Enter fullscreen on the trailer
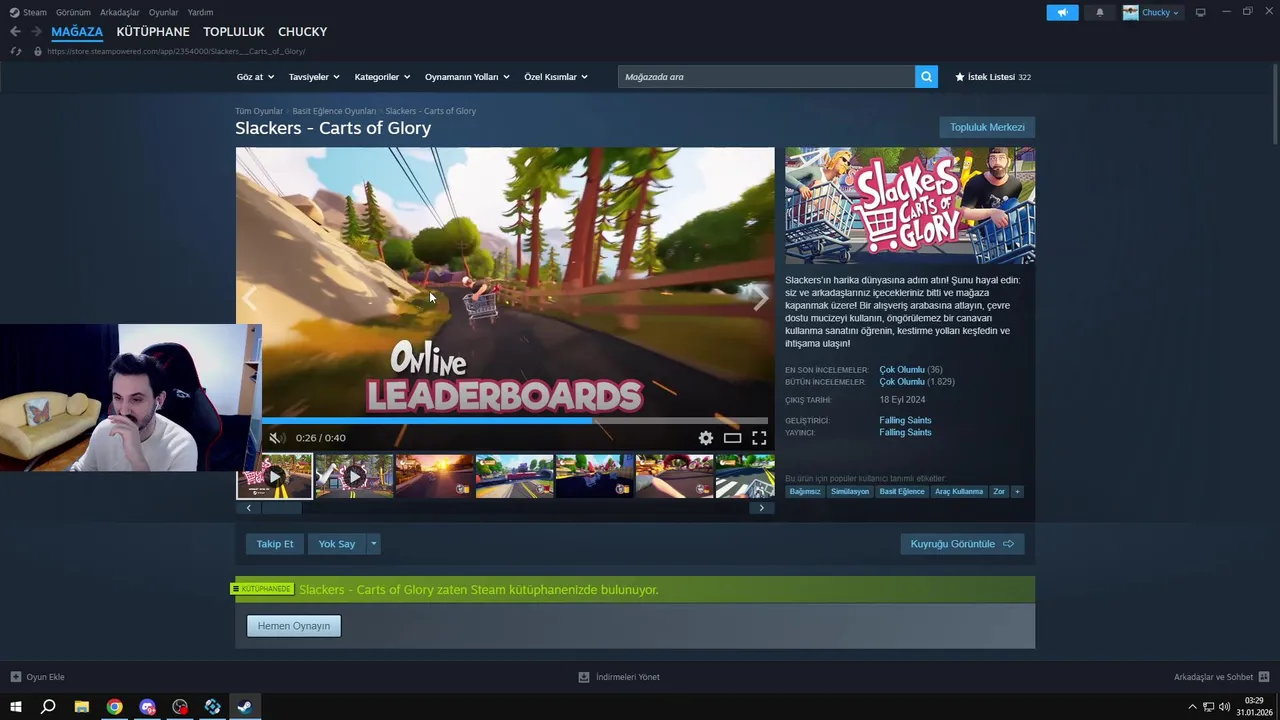The width and height of the screenshot is (1280, 720). coord(759,438)
